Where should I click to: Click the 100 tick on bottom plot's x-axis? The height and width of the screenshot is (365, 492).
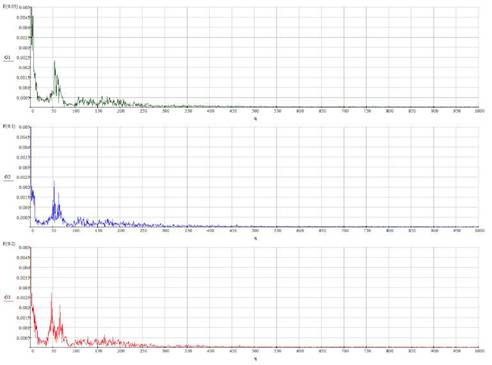76,351
